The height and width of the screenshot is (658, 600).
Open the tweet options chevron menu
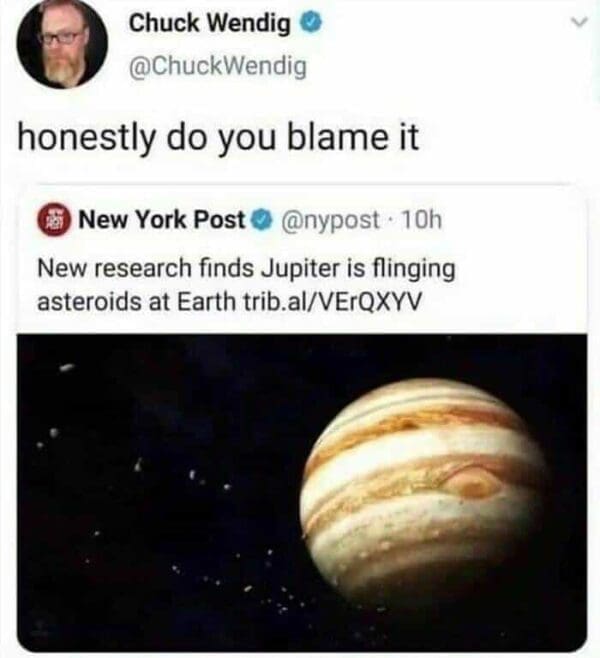point(579,22)
